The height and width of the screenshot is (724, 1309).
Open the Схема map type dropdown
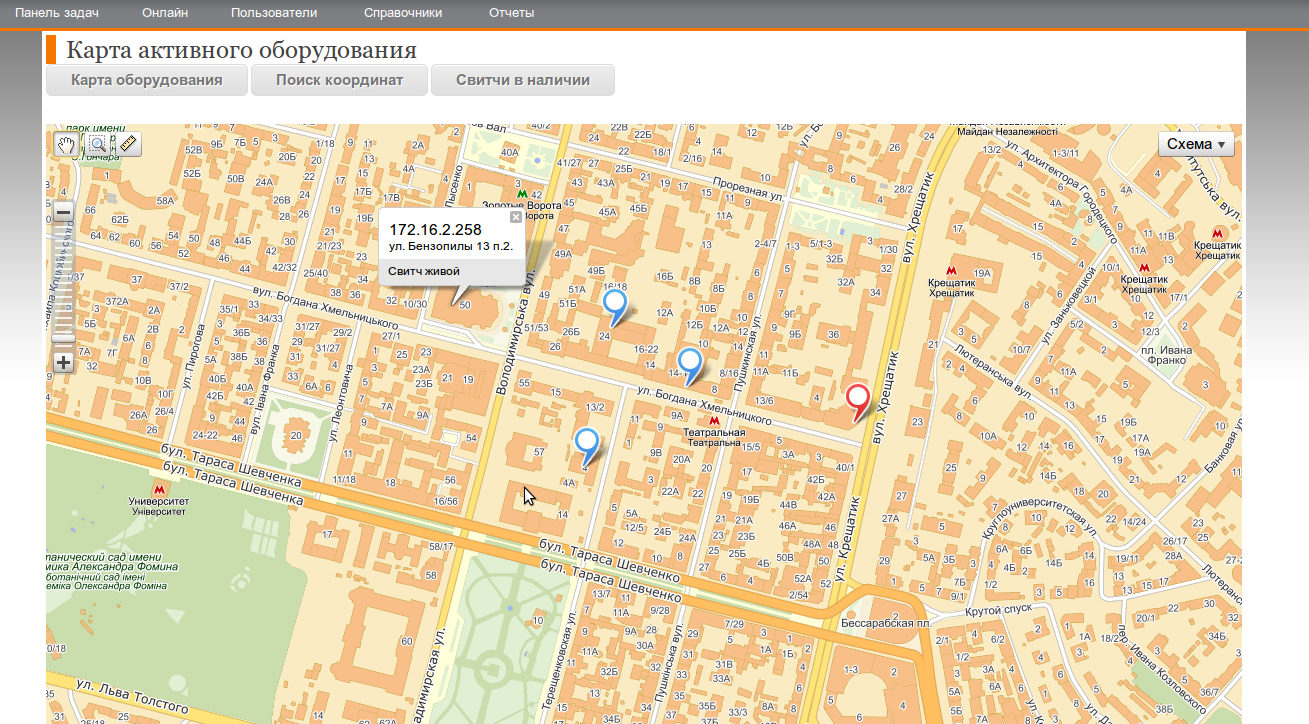[x=1196, y=144]
